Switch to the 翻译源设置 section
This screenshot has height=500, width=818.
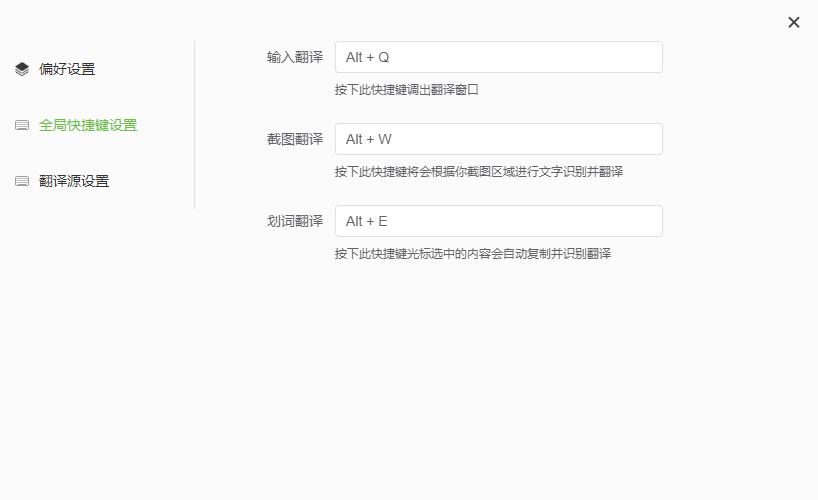(x=74, y=181)
